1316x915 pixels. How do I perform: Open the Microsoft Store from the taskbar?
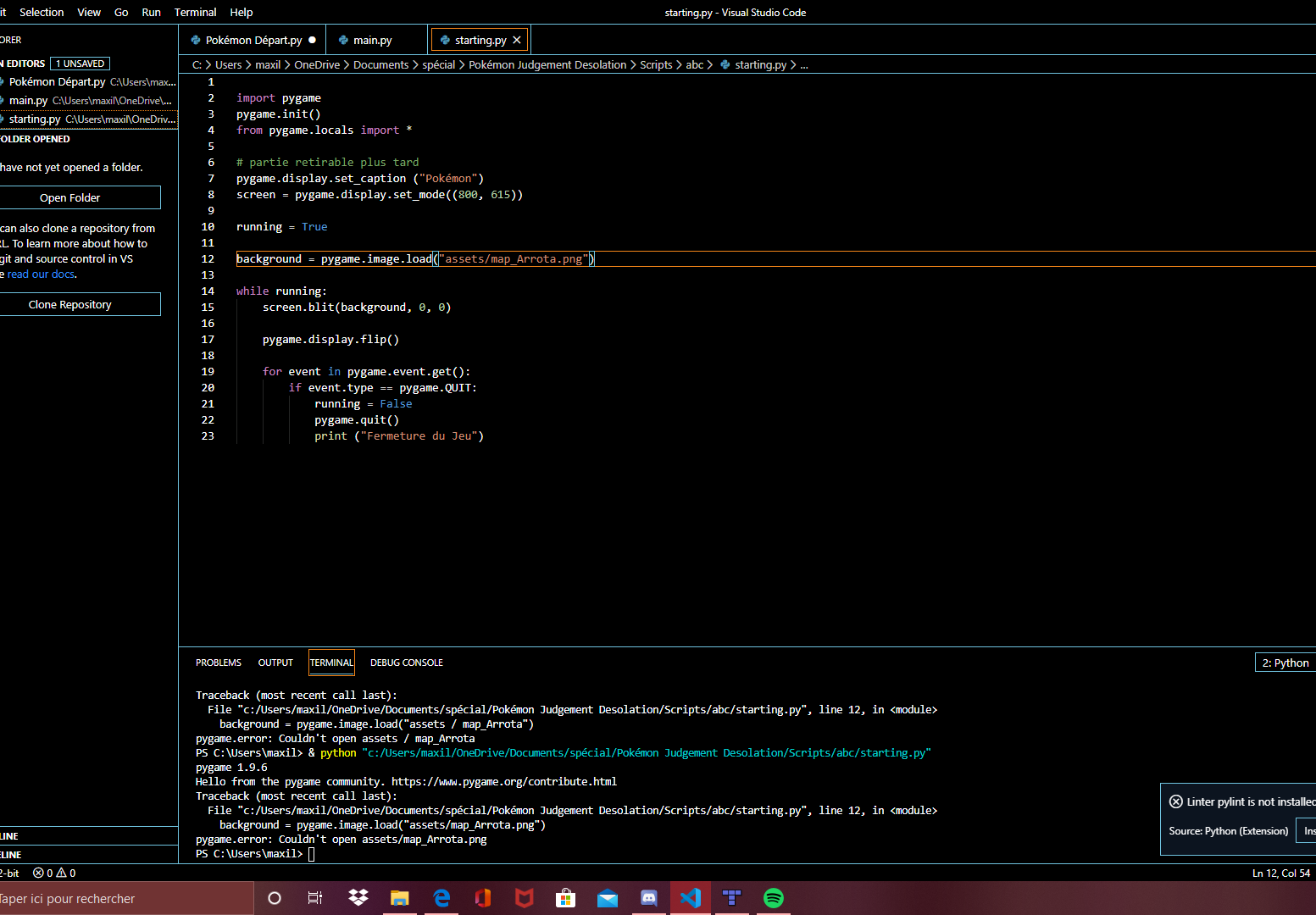click(565, 898)
